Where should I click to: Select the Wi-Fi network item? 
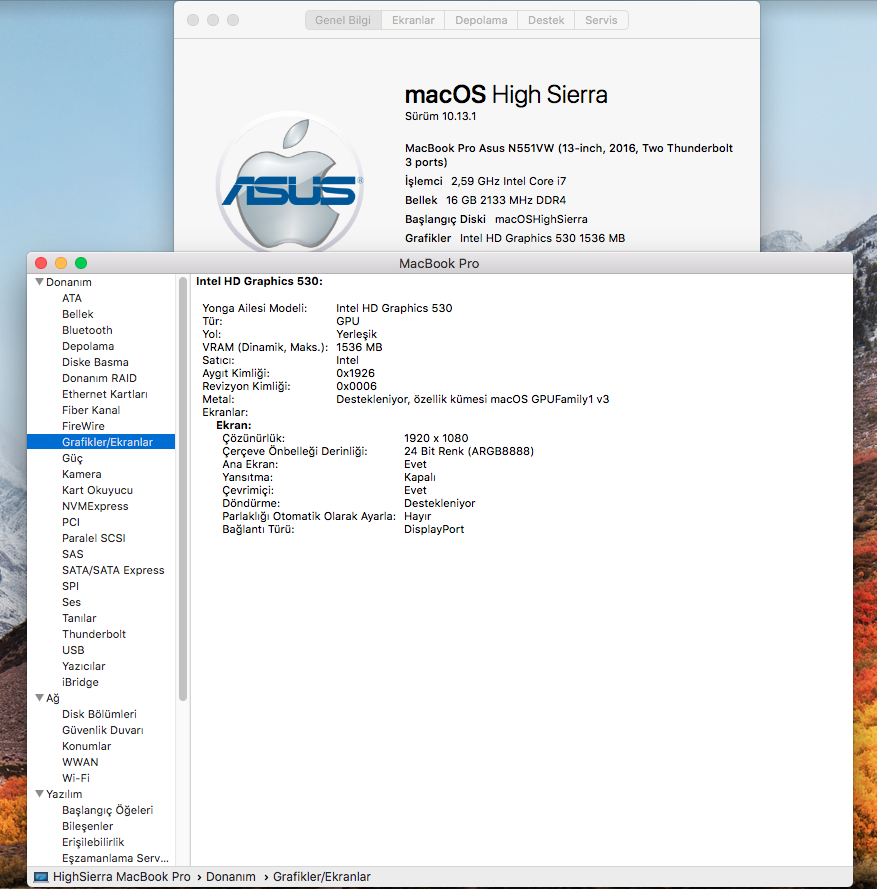point(76,778)
